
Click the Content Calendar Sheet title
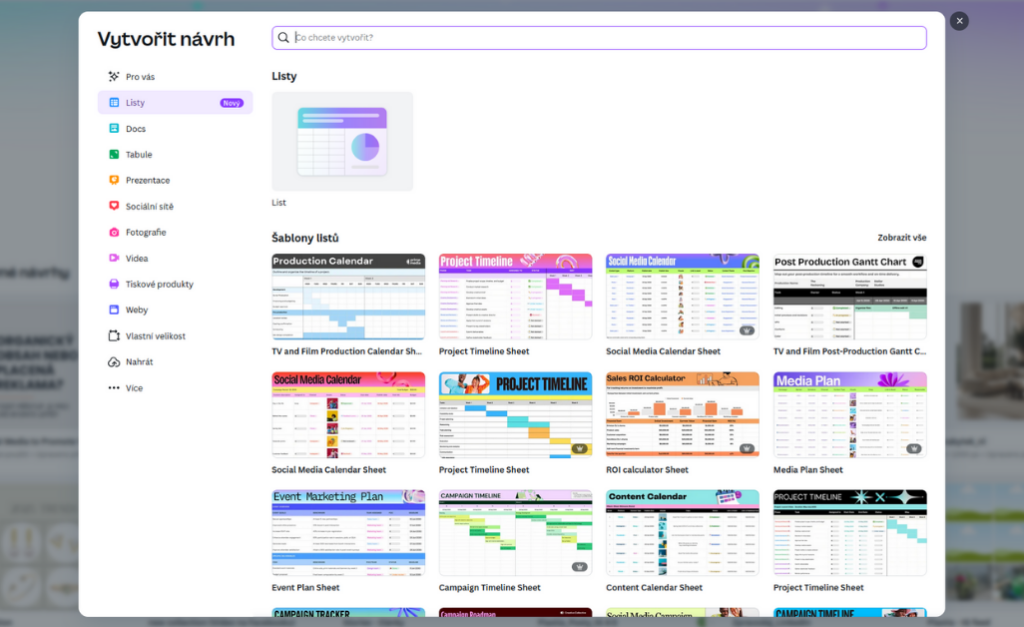(654, 588)
